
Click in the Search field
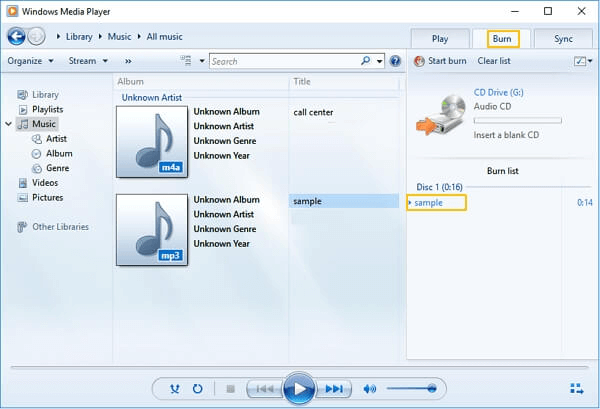tap(285, 61)
